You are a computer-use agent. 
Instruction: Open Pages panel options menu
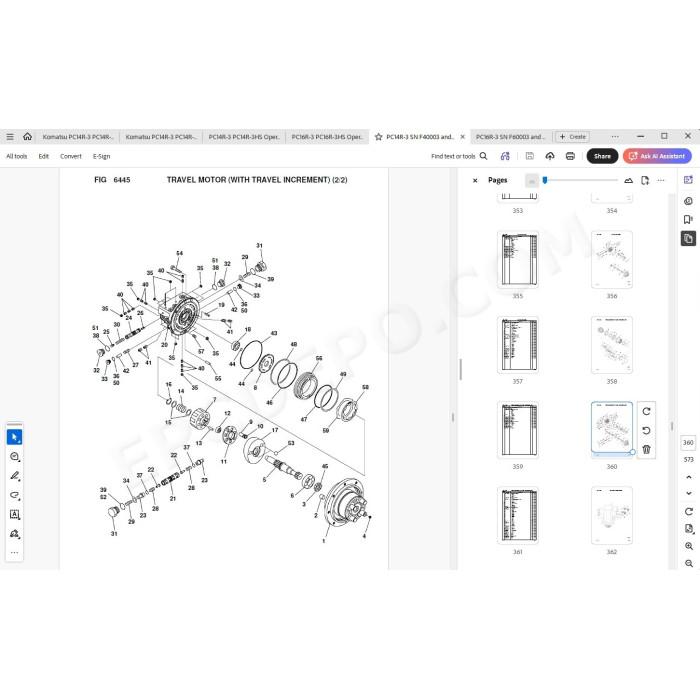(661, 180)
